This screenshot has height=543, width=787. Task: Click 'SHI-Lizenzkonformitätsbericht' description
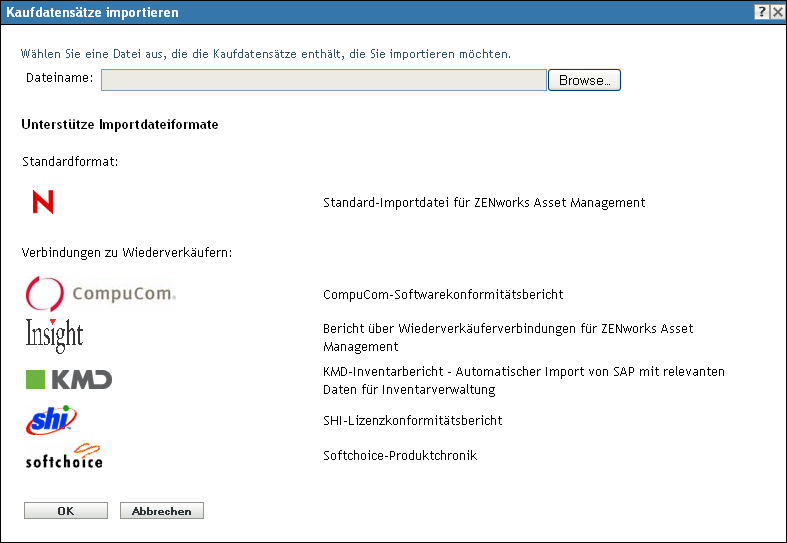tap(413, 421)
